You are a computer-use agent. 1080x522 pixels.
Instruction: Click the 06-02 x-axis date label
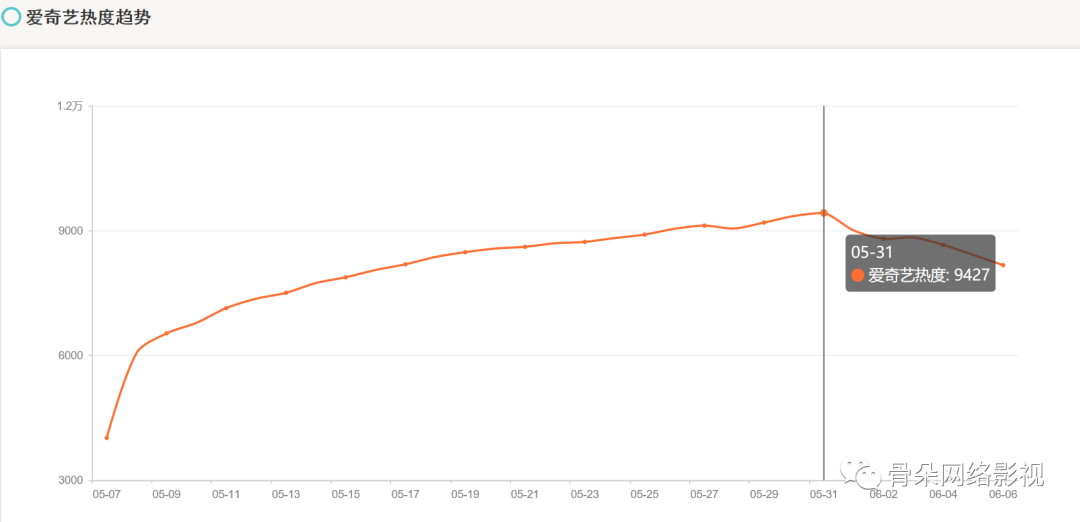(884, 494)
